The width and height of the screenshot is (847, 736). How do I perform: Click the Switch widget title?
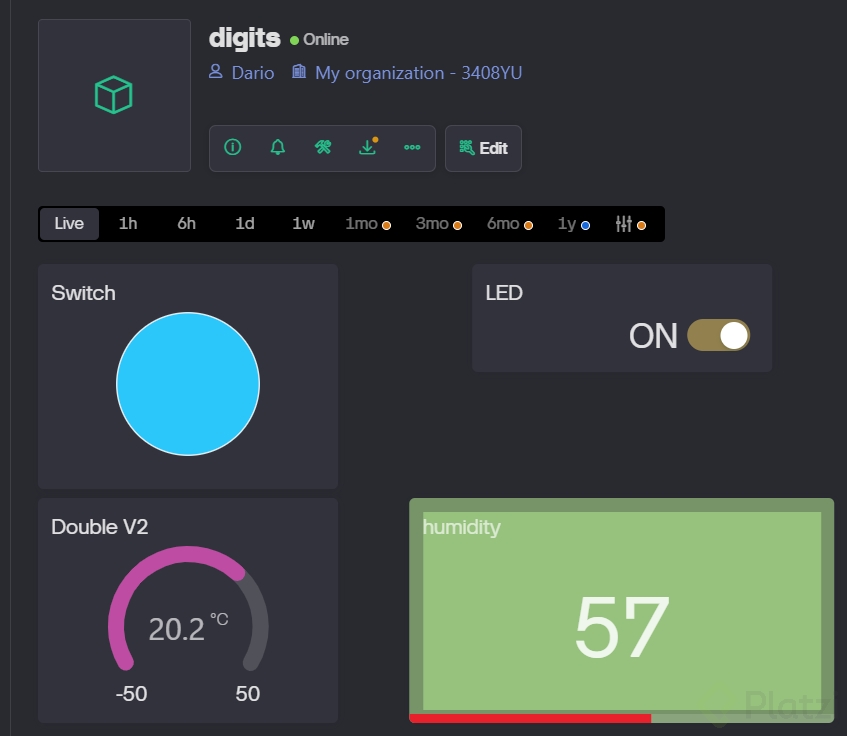click(x=83, y=293)
